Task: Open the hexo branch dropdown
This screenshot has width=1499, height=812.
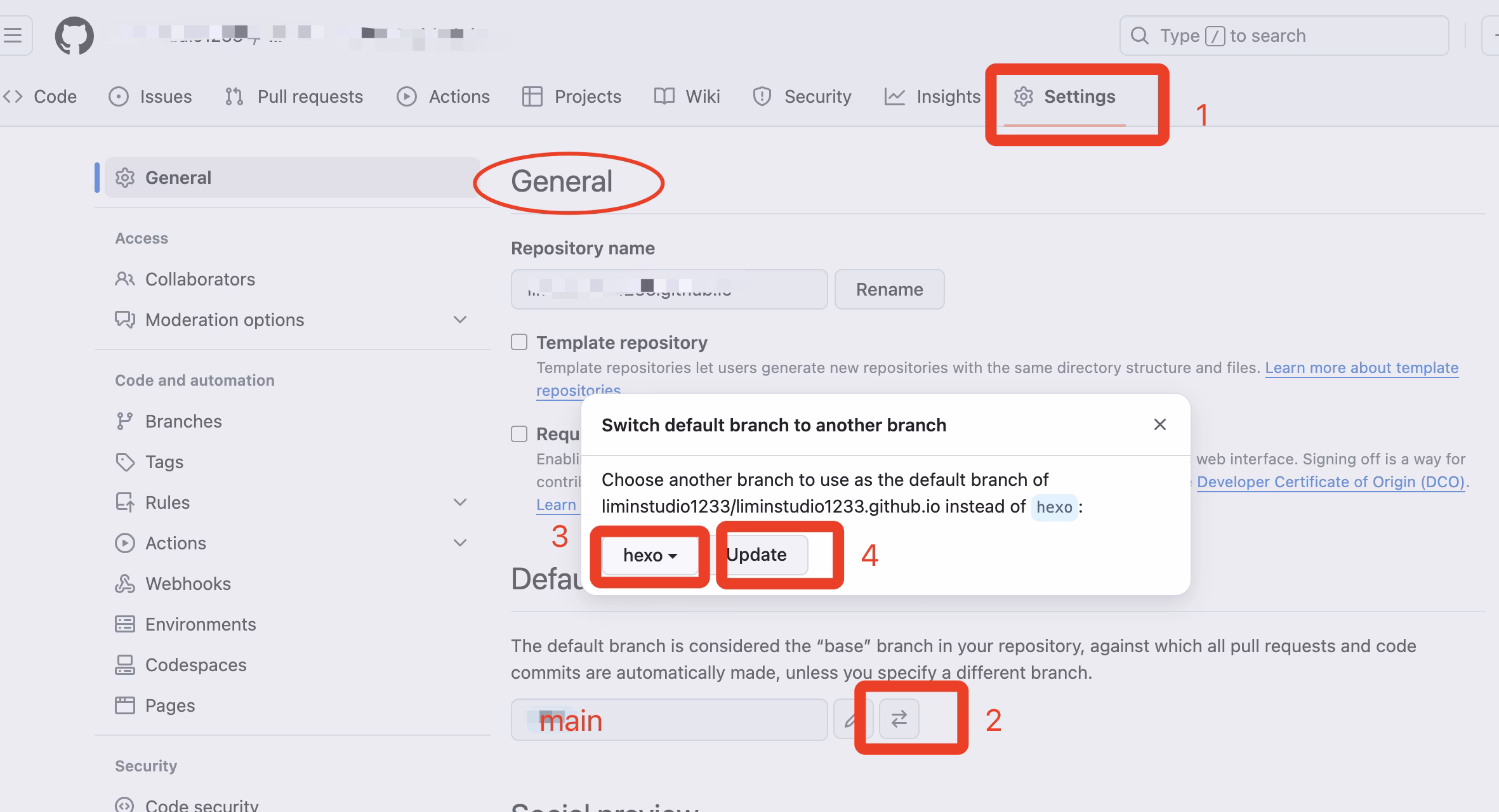Action: coord(650,555)
